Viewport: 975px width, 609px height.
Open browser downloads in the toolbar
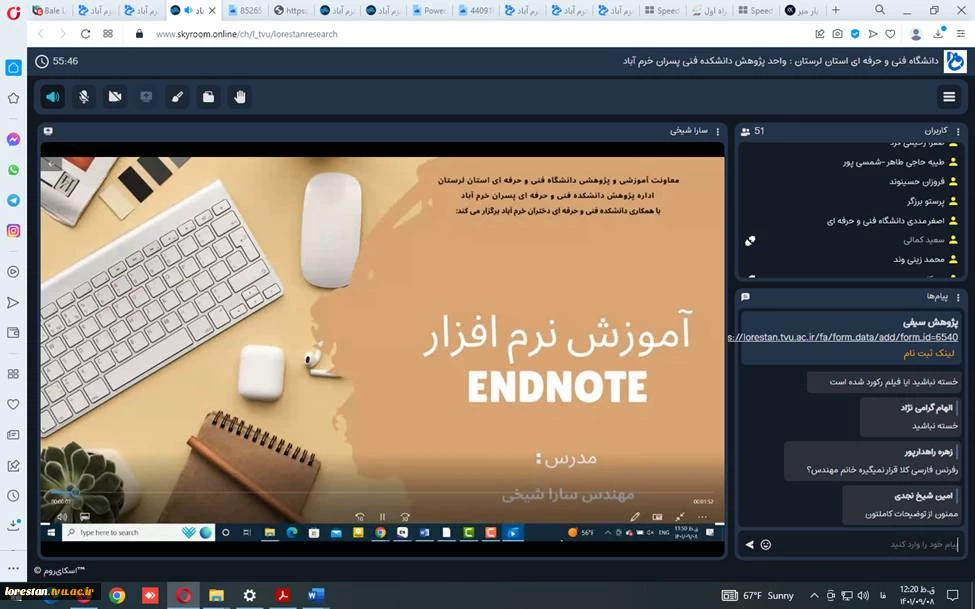click(x=938, y=34)
